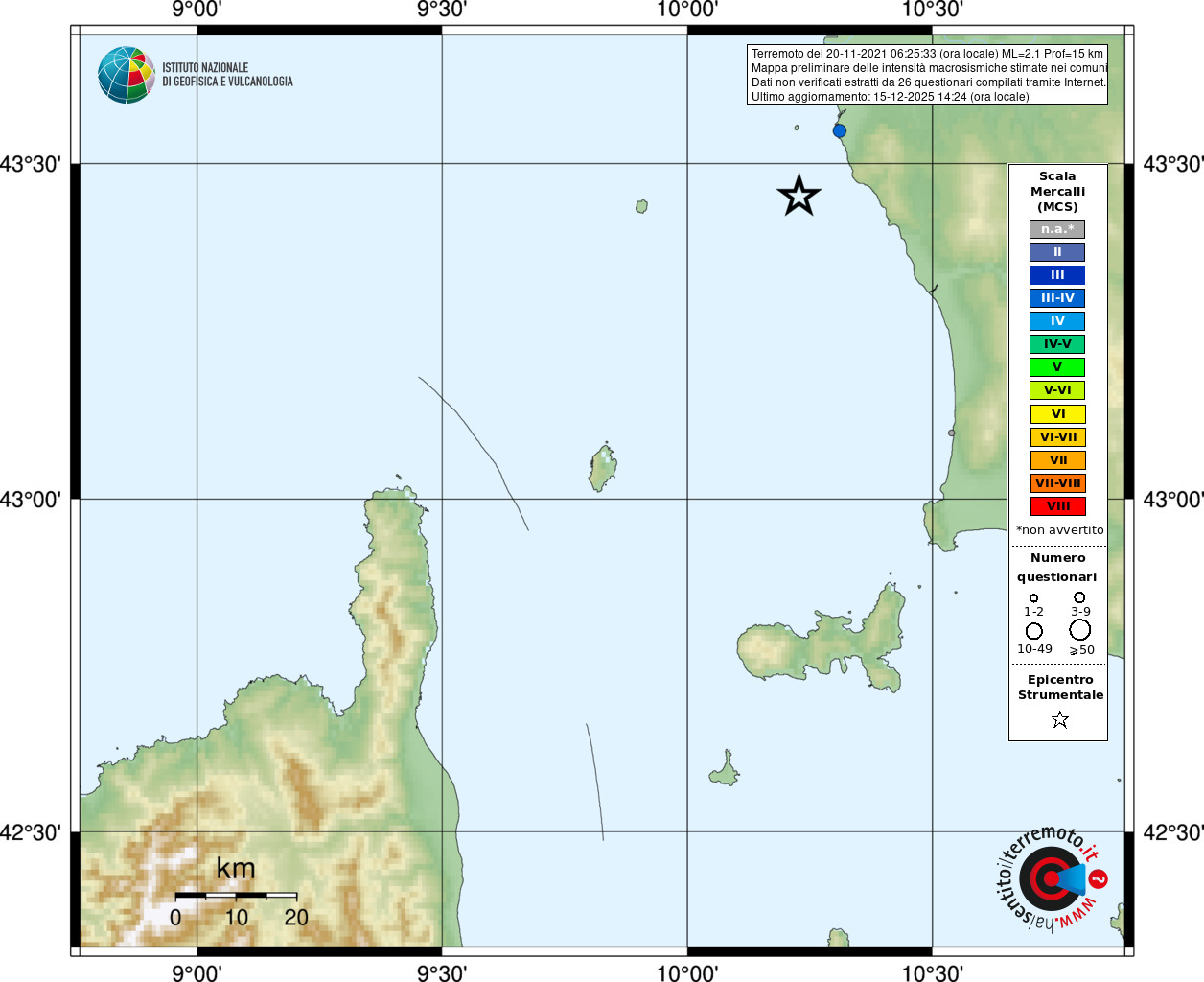Click the III-IV legend swatch
The image size is (1204, 982).
(1057, 298)
